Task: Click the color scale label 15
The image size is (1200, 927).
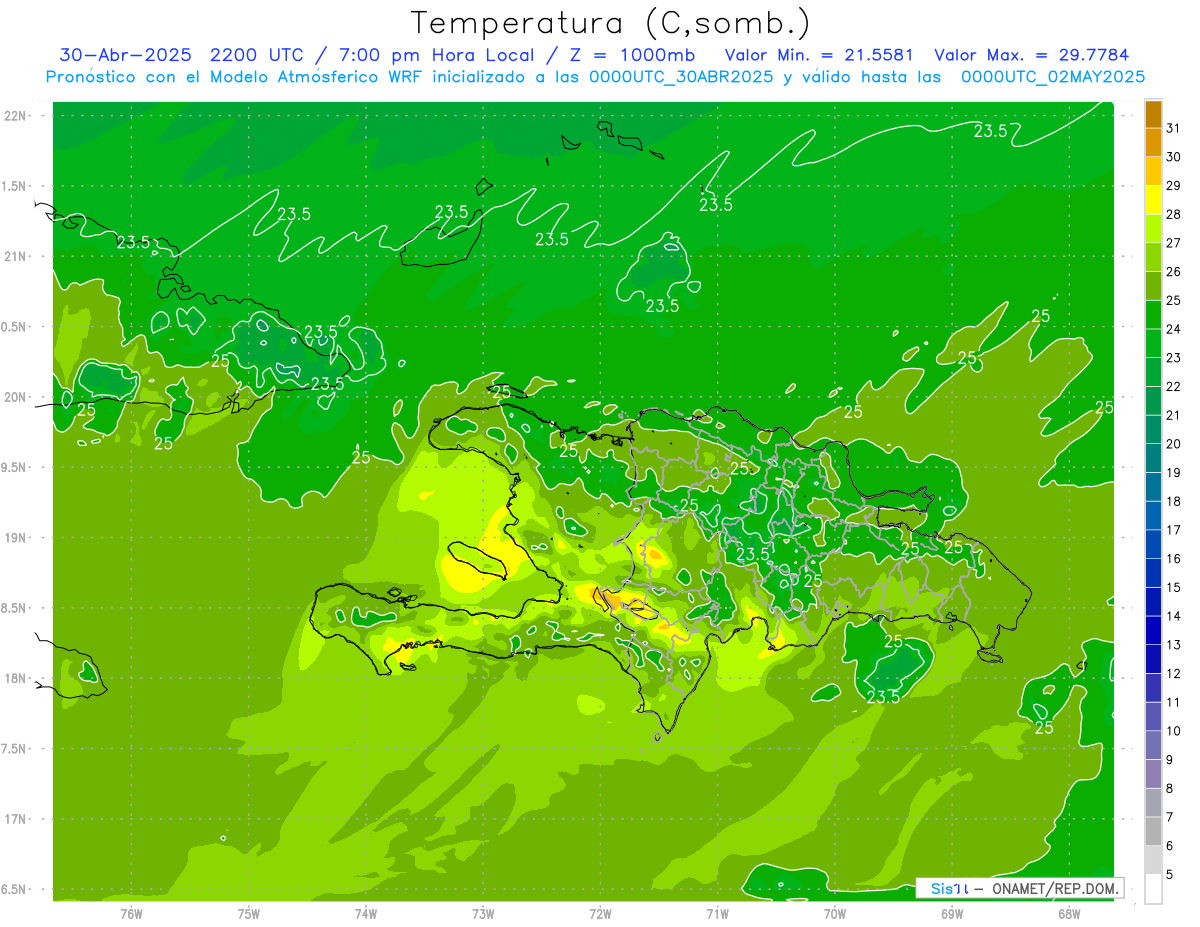Action: pyautogui.click(x=1174, y=587)
